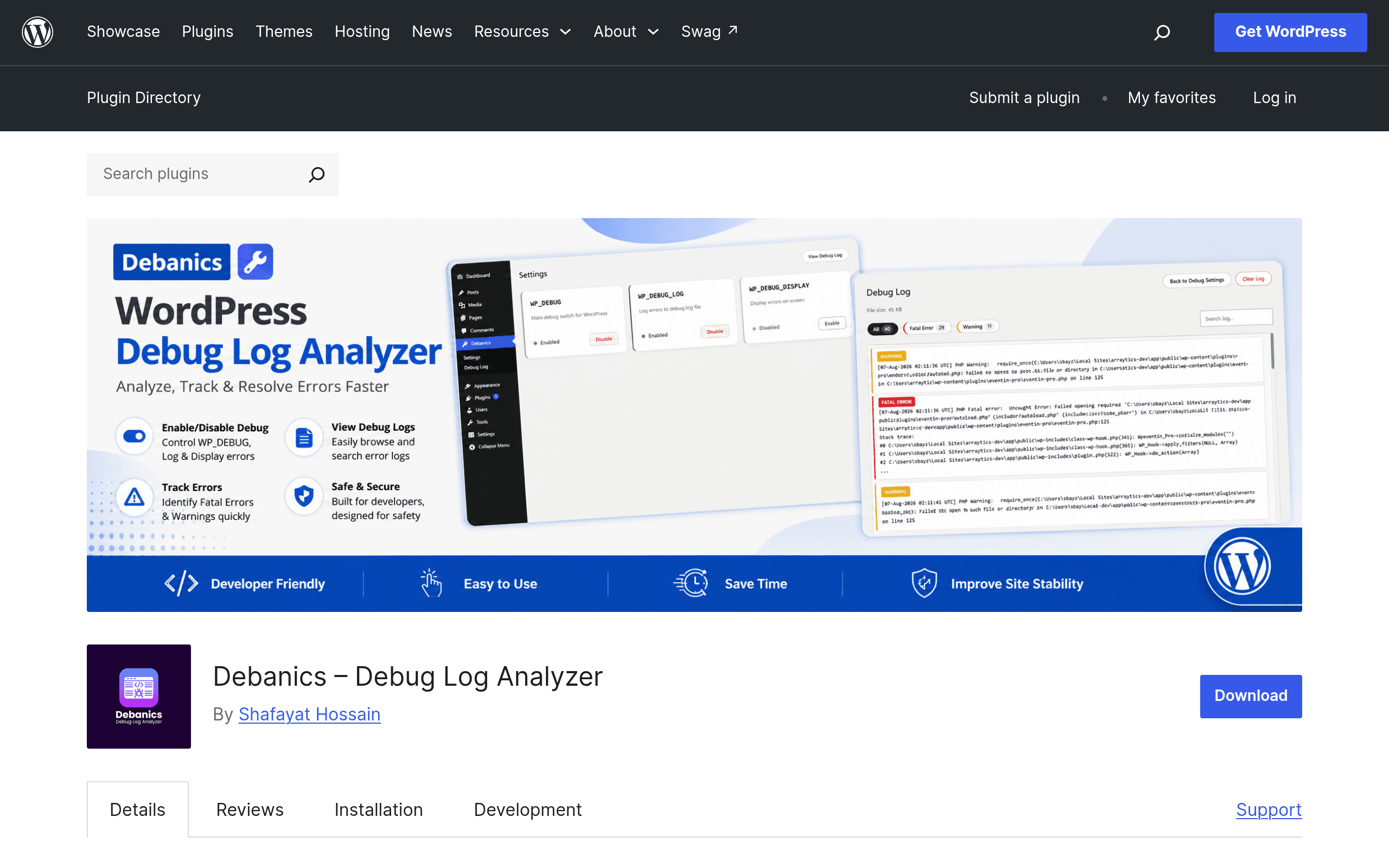Viewport: 1389px width, 868px height.
Task: Open the site search magnifier icon
Action: click(x=1162, y=32)
